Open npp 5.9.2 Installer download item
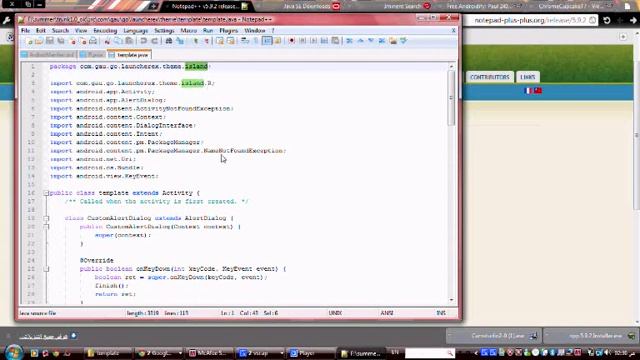This screenshot has height=360, width=640. coord(591,336)
